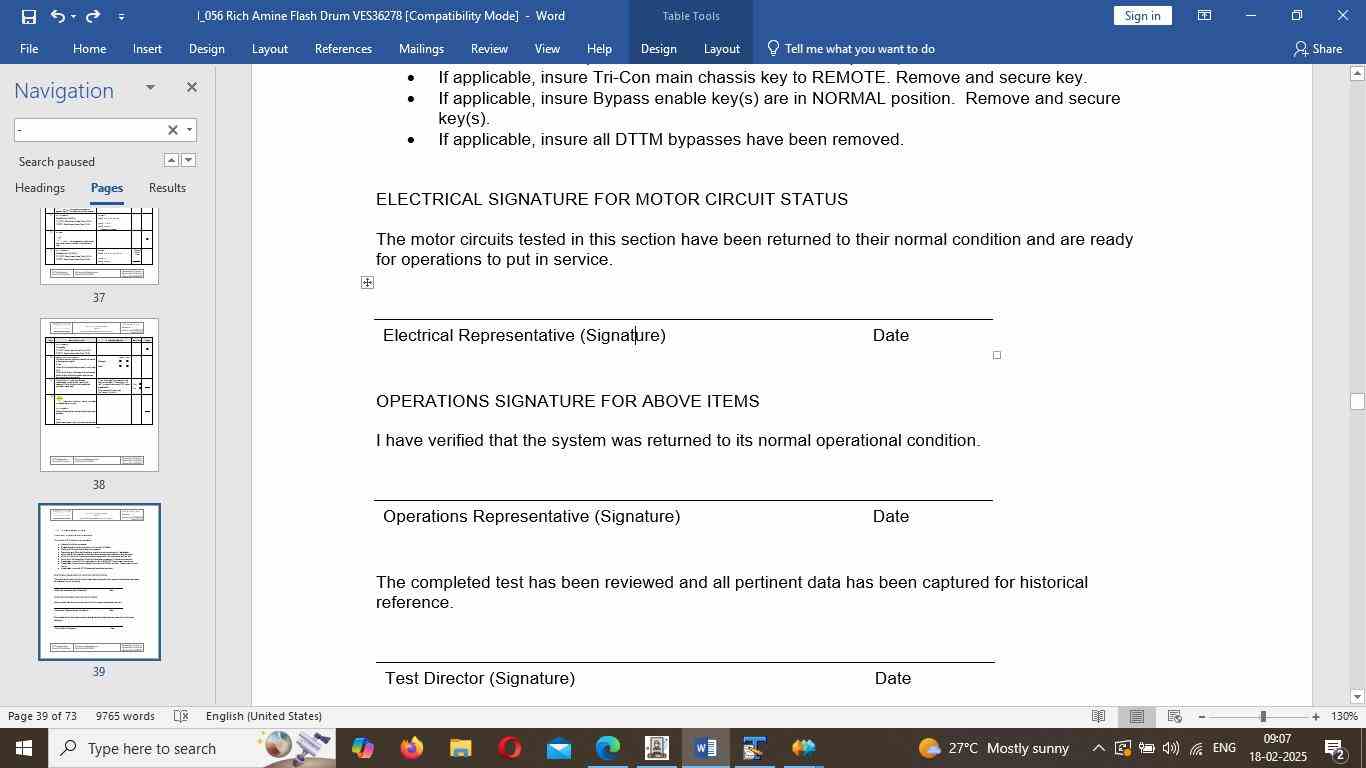Click the Sign in button
1366x768 pixels.
(x=1142, y=16)
